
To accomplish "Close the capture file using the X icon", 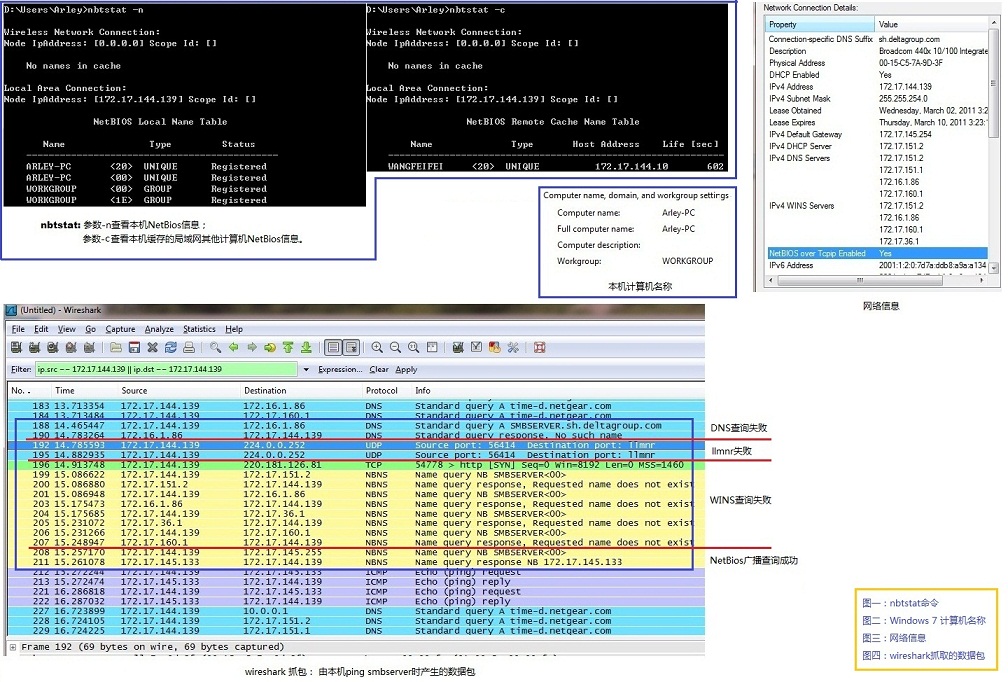I will [x=152, y=348].
